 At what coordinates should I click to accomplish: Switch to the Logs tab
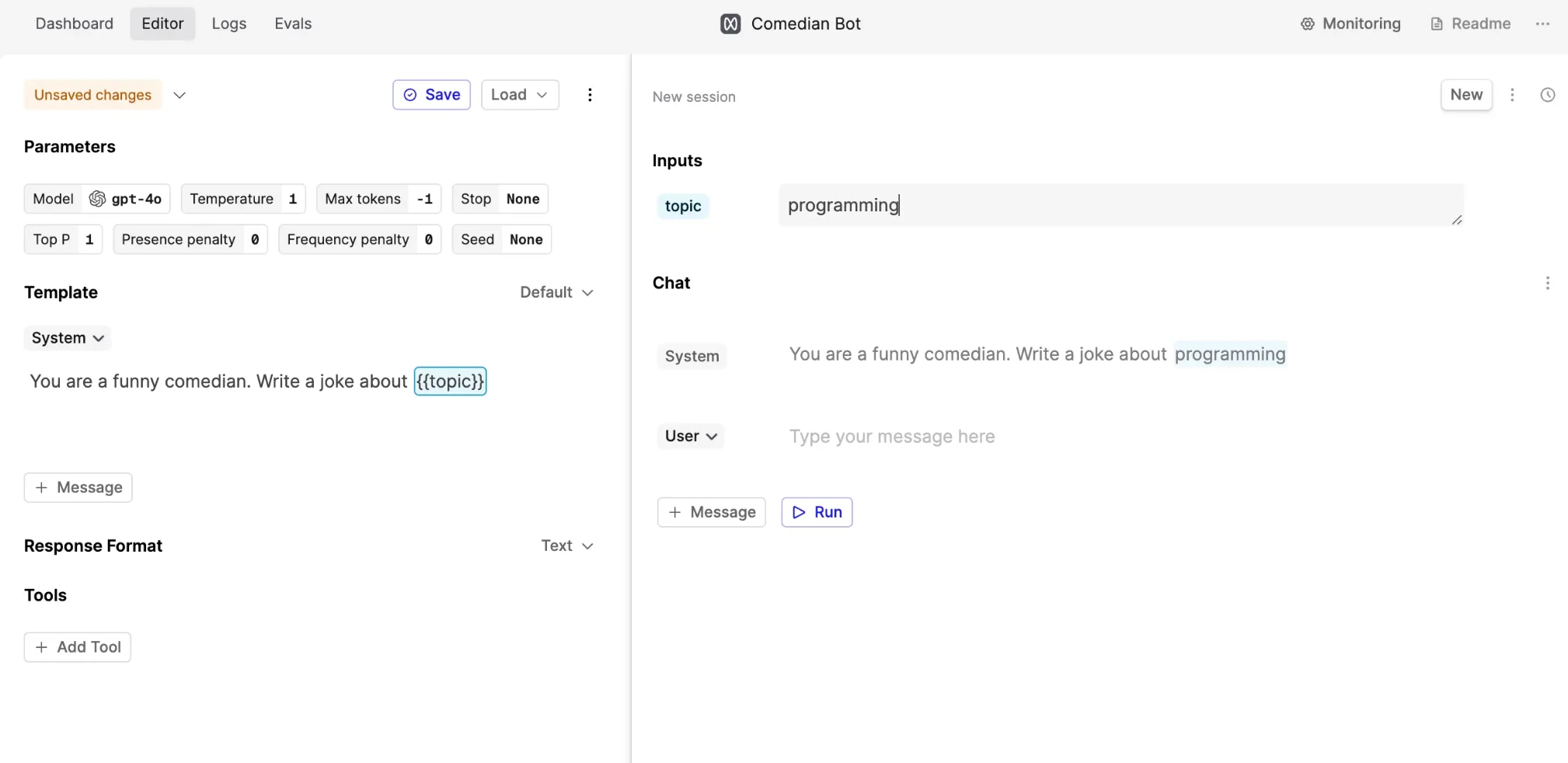[x=229, y=24]
